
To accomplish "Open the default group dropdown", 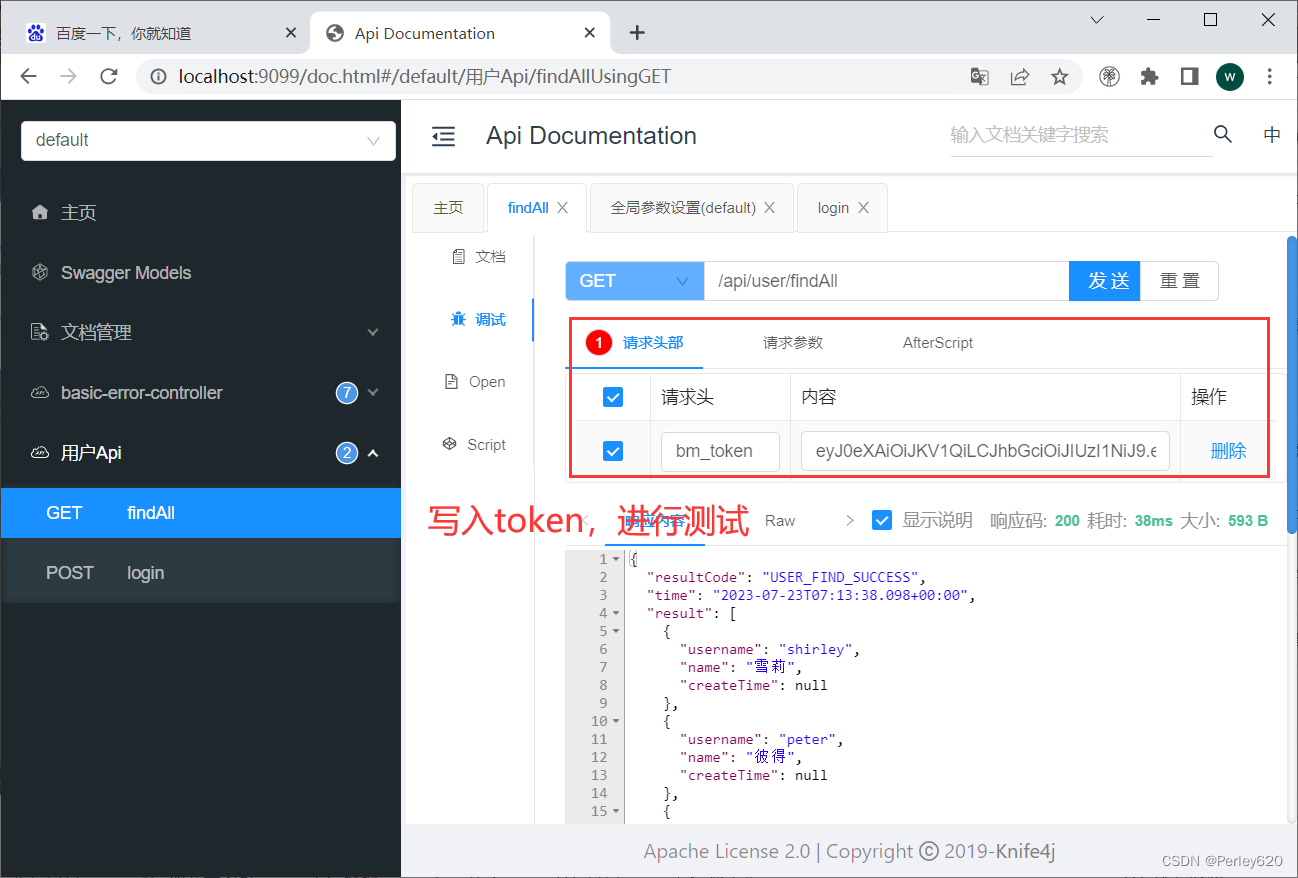I will 208,140.
